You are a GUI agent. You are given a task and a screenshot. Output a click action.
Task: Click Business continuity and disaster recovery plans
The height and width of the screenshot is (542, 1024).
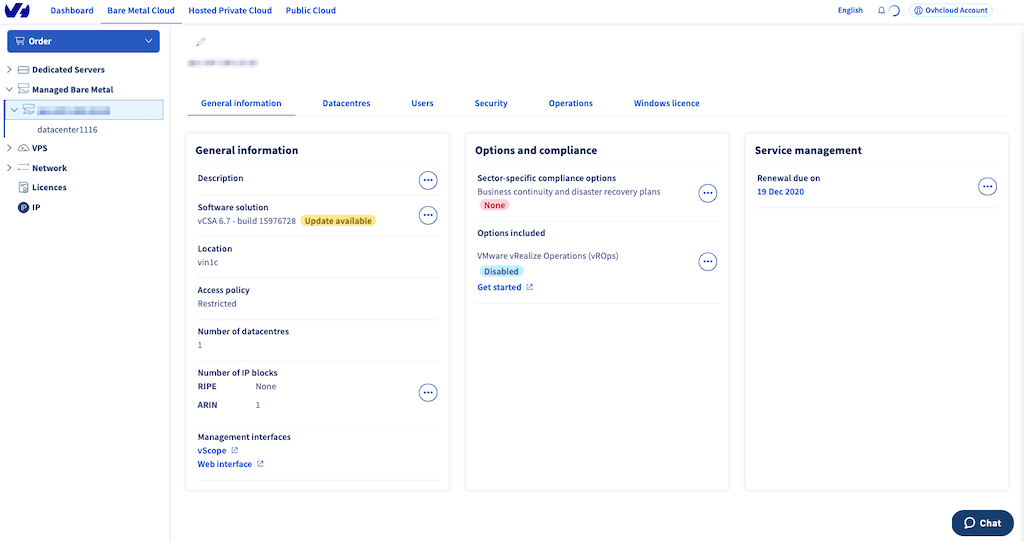pyautogui.click(x=569, y=192)
